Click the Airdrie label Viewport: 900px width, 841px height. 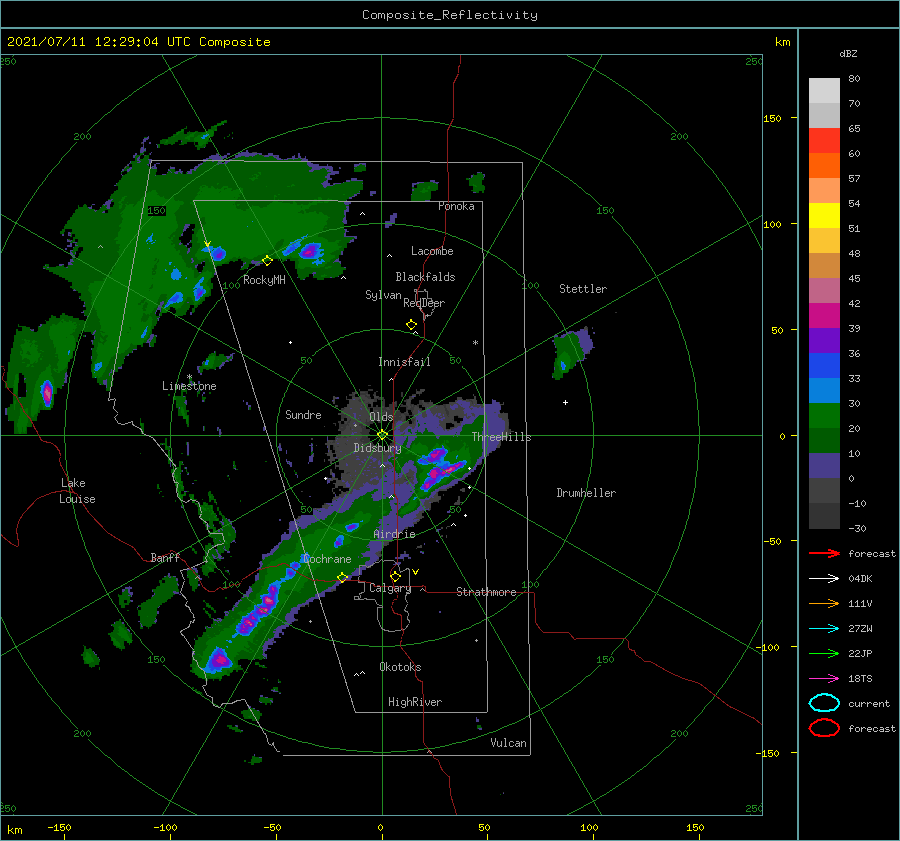click(394, 534)
